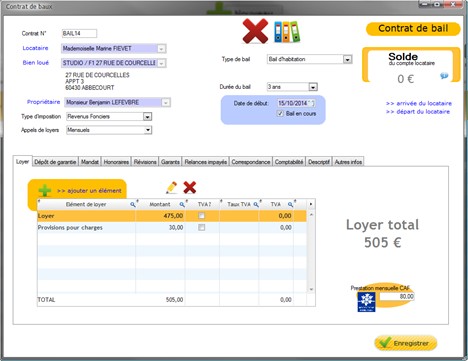
Task: Click search icon in Elément de loyer header
Action: click(x=133, y=204)
